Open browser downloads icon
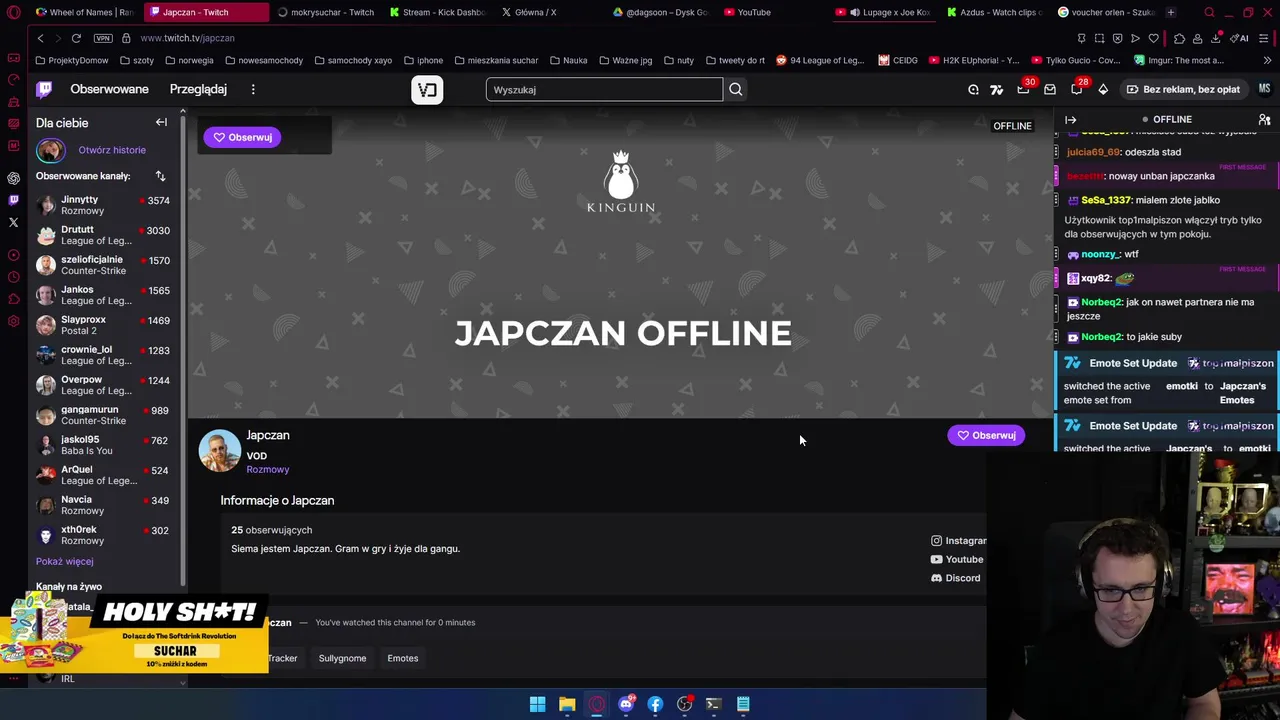The width and height of the screenshot is (1280, 720). coord(1215,38)
